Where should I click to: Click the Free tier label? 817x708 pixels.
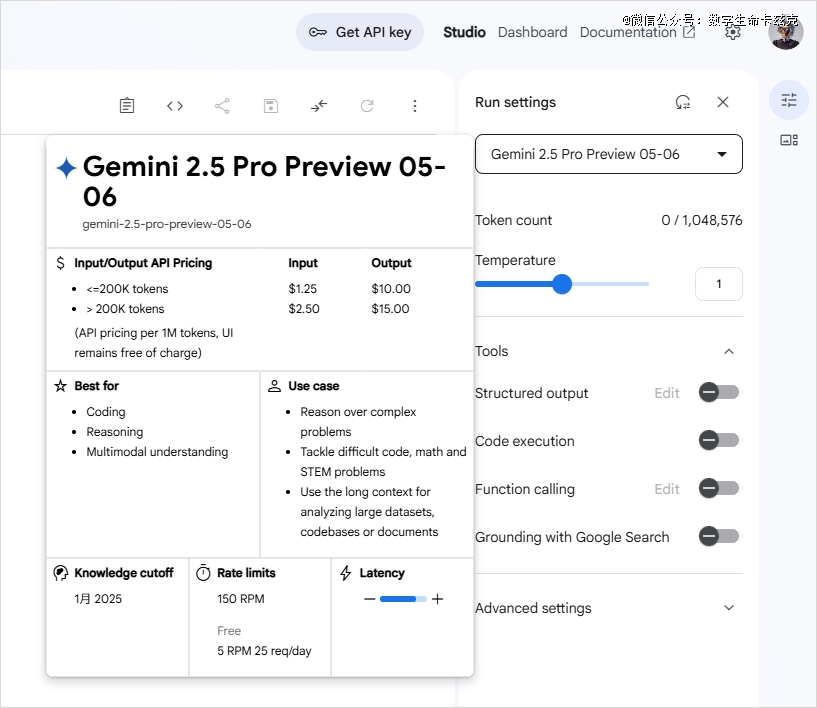pyautogui.click(x=229, y=631)
